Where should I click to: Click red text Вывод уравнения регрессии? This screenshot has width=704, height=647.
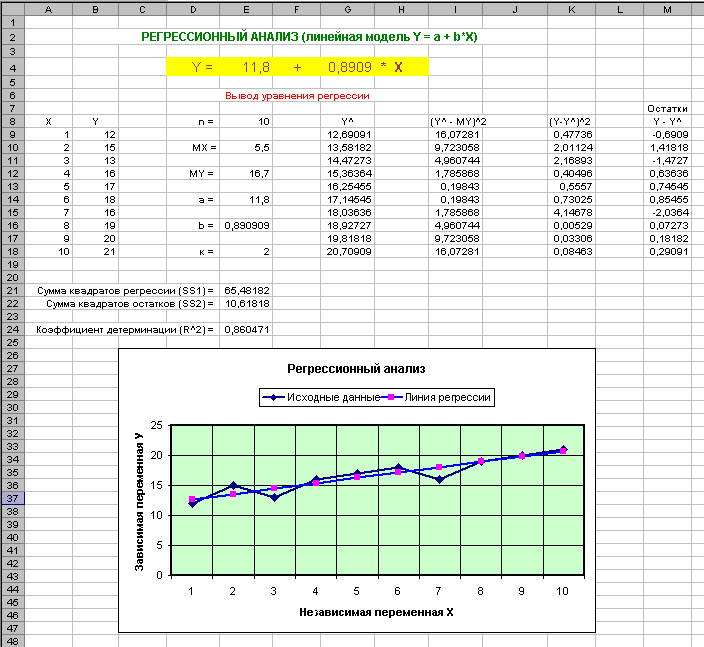297,96
